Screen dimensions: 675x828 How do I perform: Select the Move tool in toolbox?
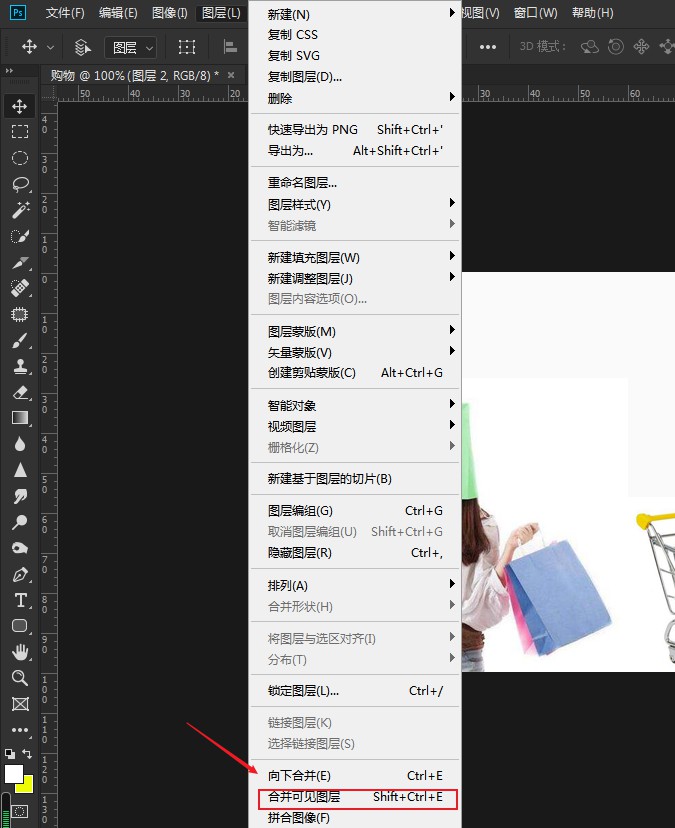click(20, 106)
